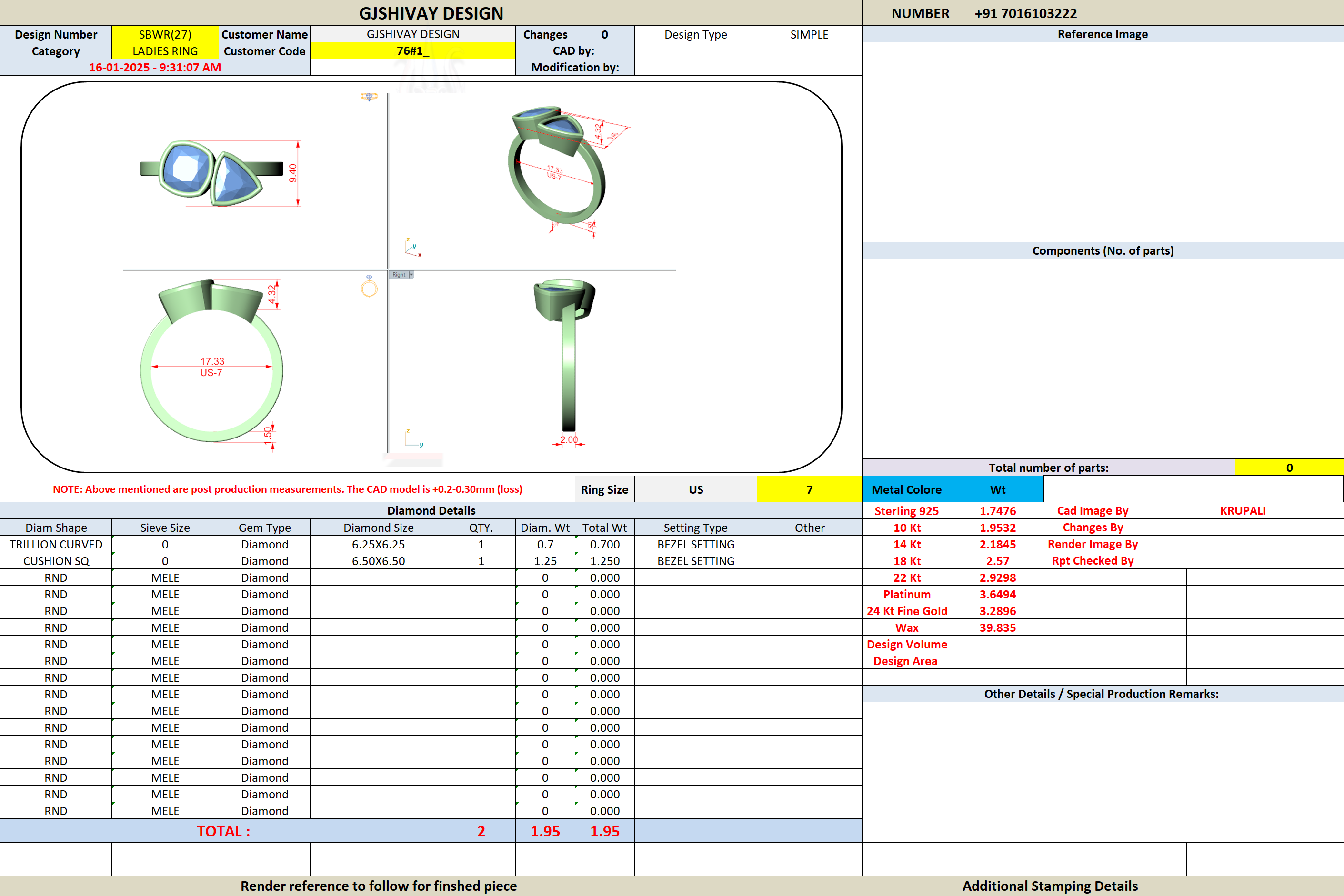This screenshot has height=896, width=1344.
Task: Select the Sterling 925 weight 1.7476
Action: pos(998,511)
